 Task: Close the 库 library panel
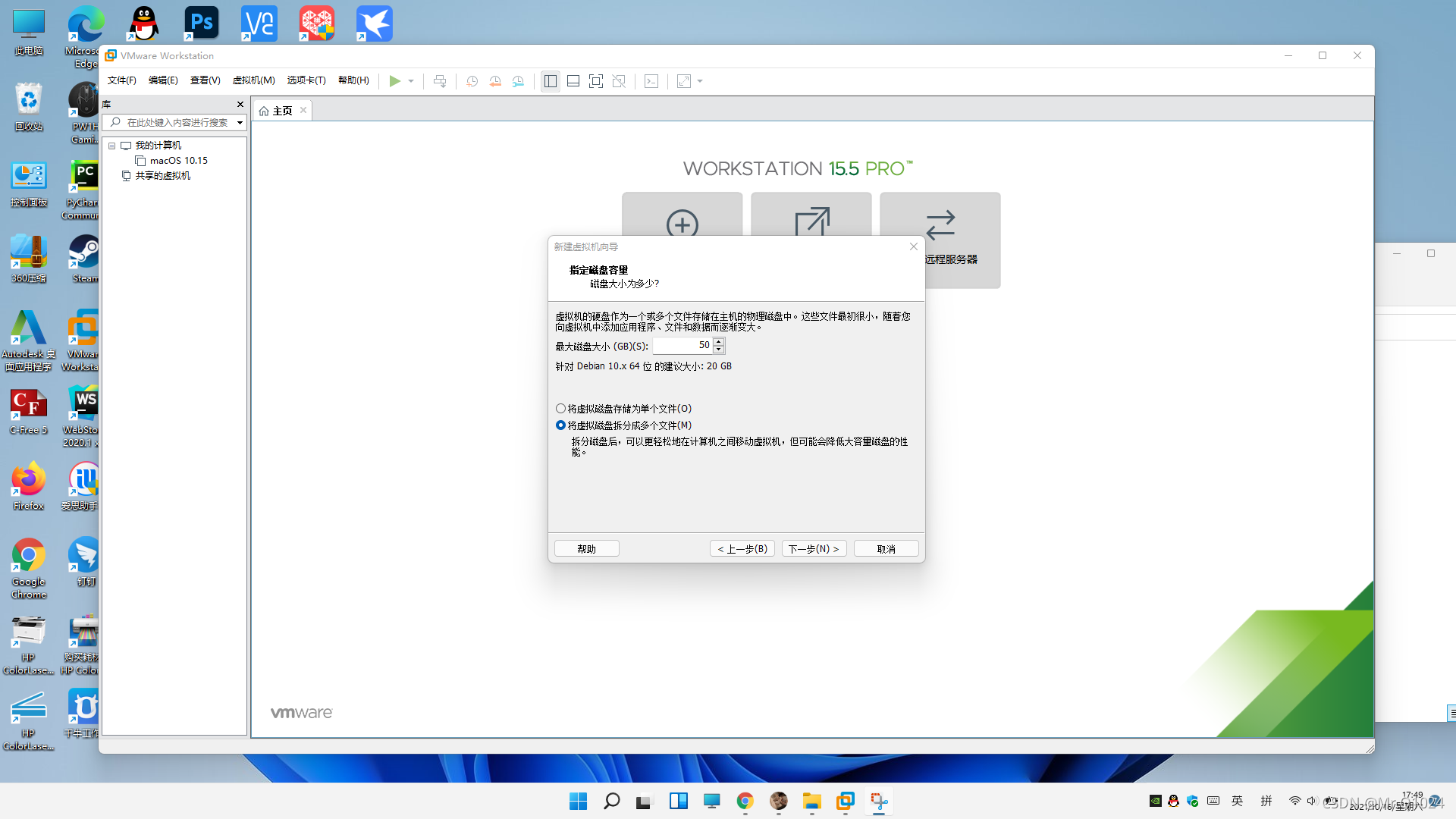[x=240, y=105]
